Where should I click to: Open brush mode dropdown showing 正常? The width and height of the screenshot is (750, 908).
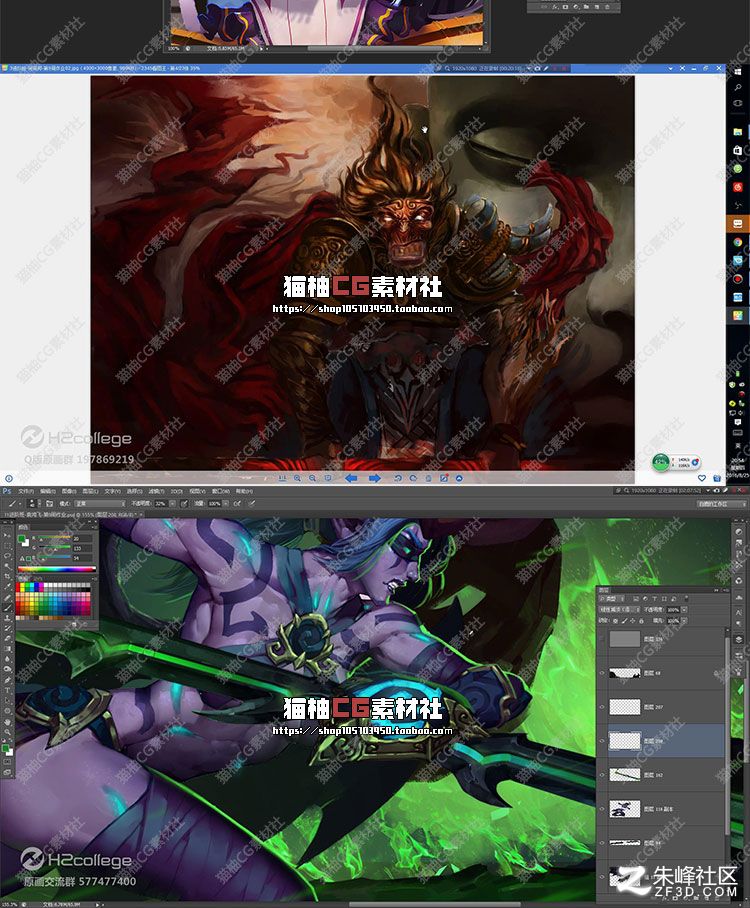tap(100, 504)
